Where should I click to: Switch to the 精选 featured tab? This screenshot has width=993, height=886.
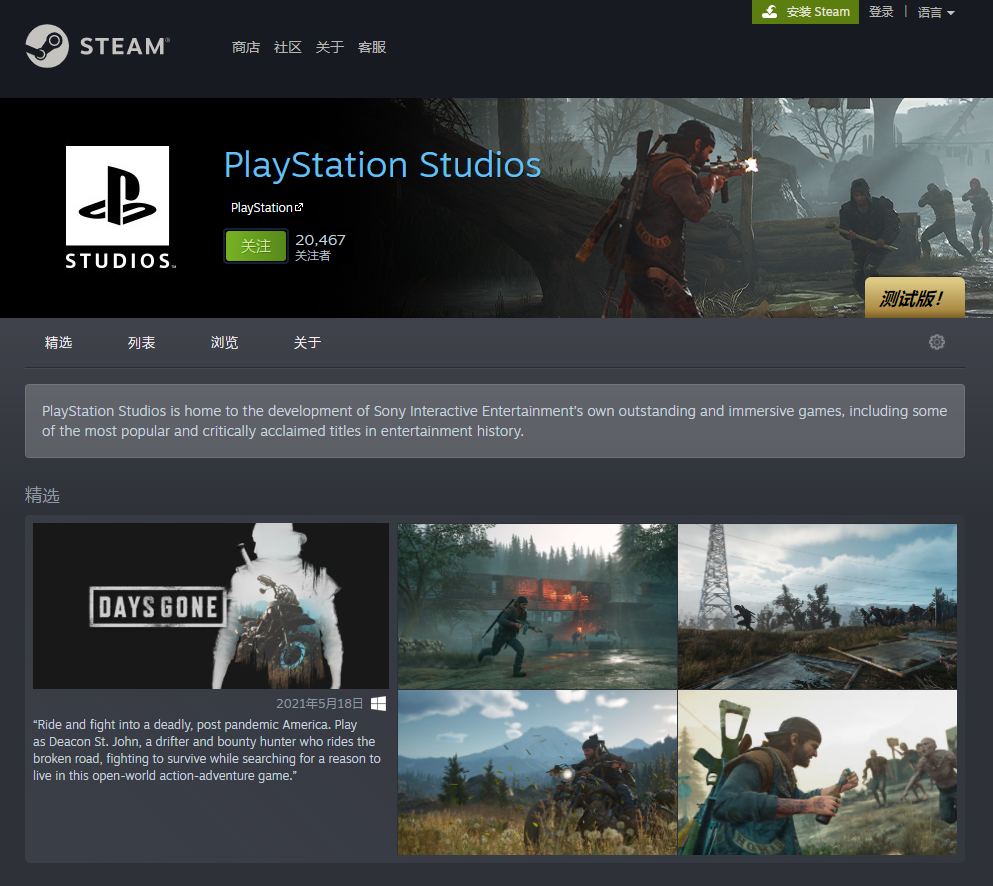click(58, 343)
